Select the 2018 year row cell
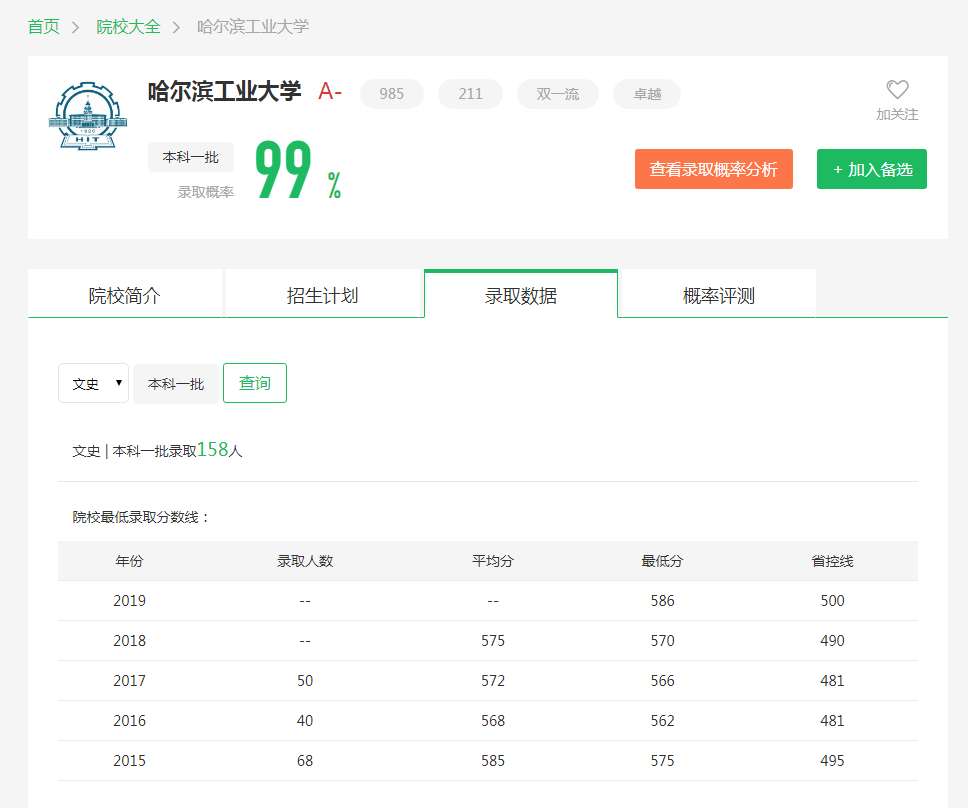This screenshot has height=808, width=968. (x=130, y=641)
